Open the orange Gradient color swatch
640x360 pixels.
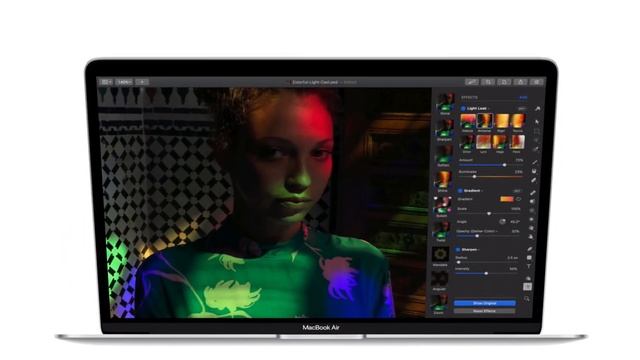point(507,199)
